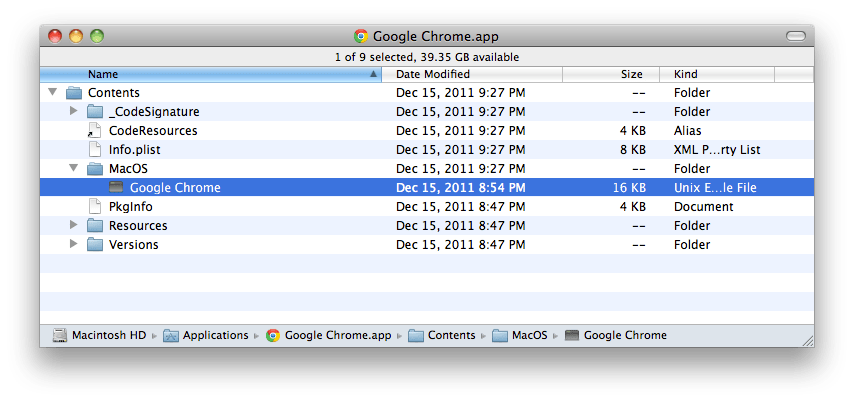
Task: Click the Dec 15, 2011 8:54 PM date
Action: [x=461, y=188]
